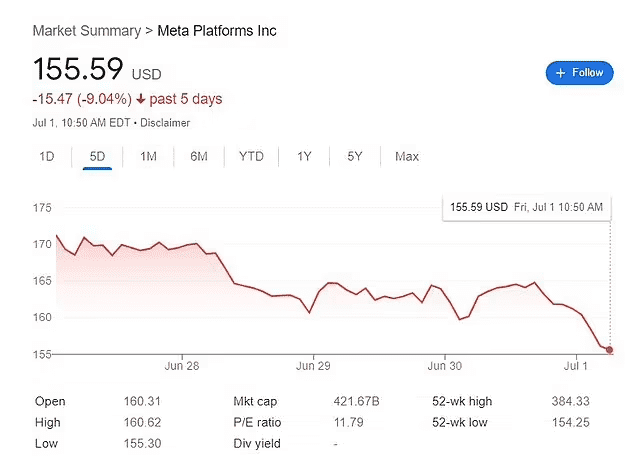
Task: Open the 5Y chart range
Action: pos(355,156)
